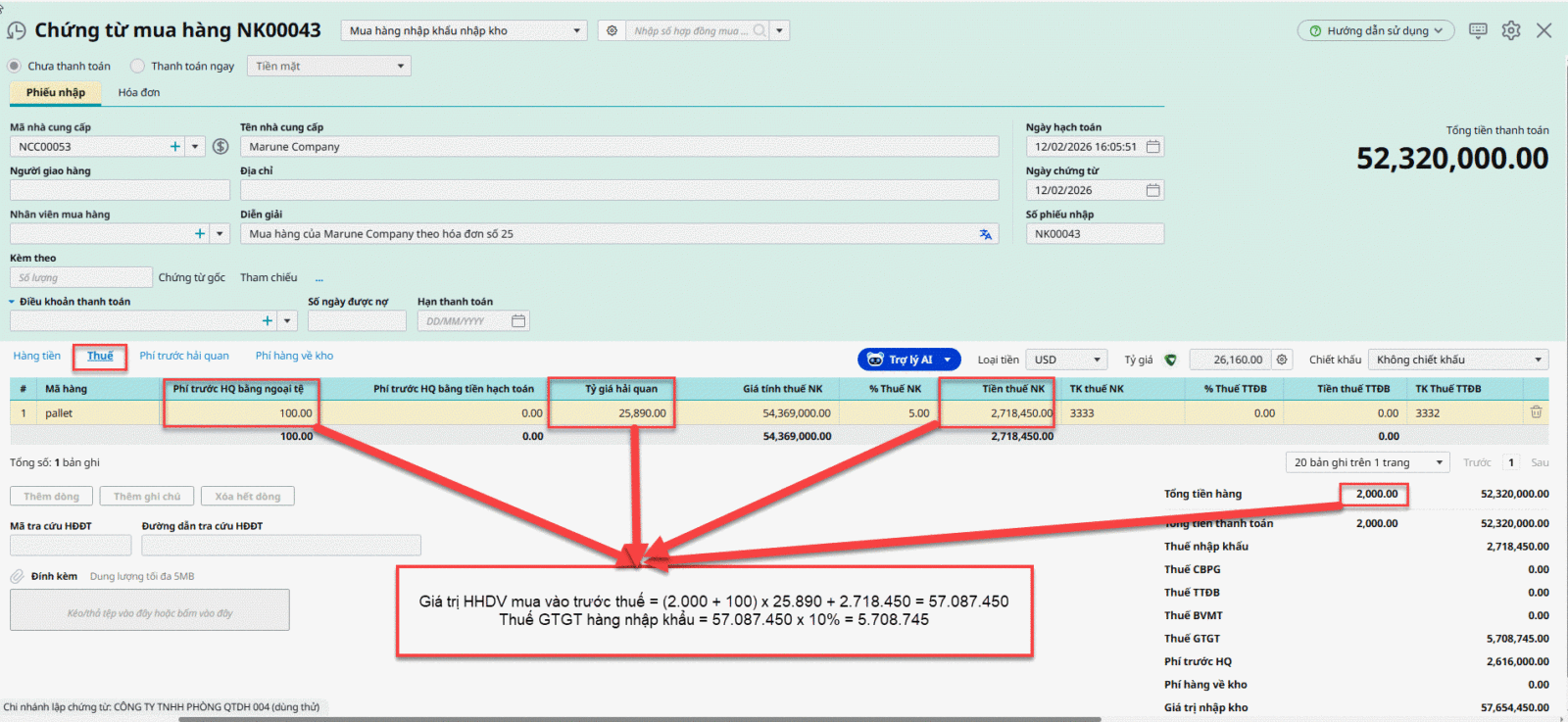Image resolution: width=1568 pixels, height=722 pixels.
Task: Switch to Hóa đơn tab
Action: pos(139,92)
